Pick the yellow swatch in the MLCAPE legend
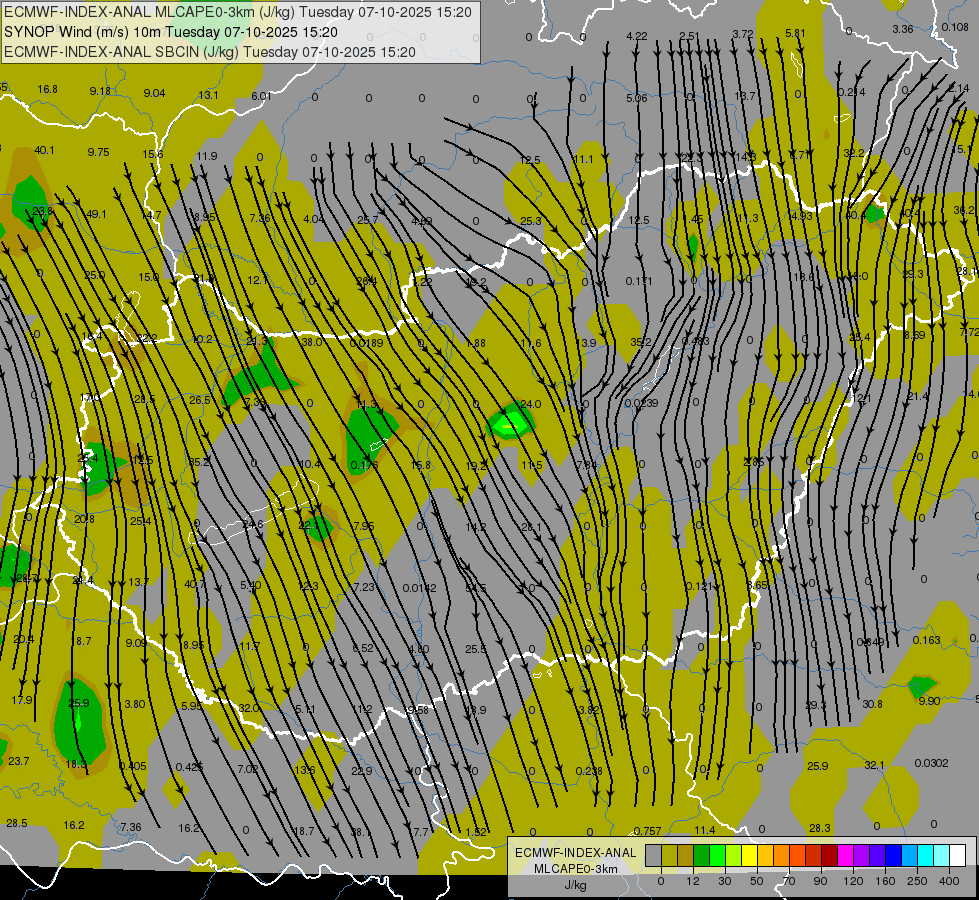The image size is (979, 900). 748,855
